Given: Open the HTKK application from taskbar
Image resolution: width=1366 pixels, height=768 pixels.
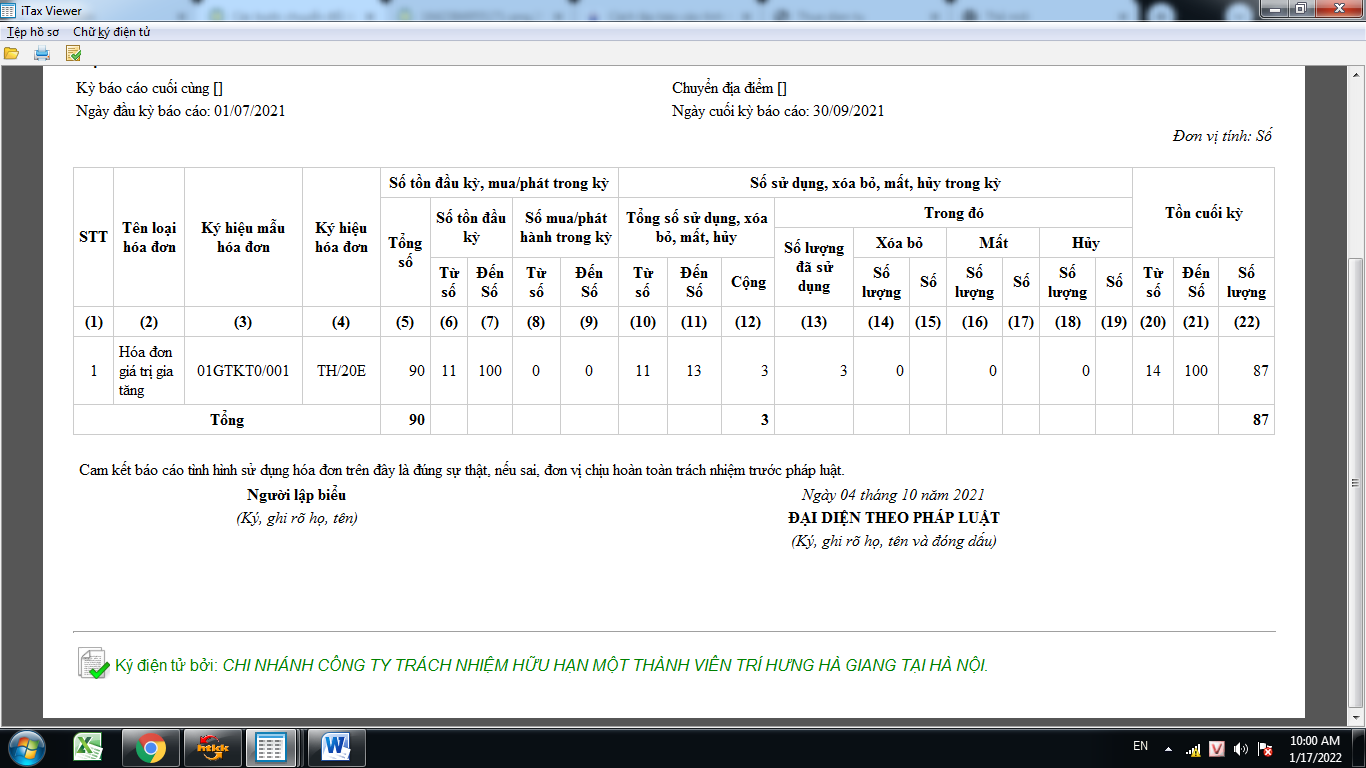Looking at the screenshot, I should tap(213, 747).
